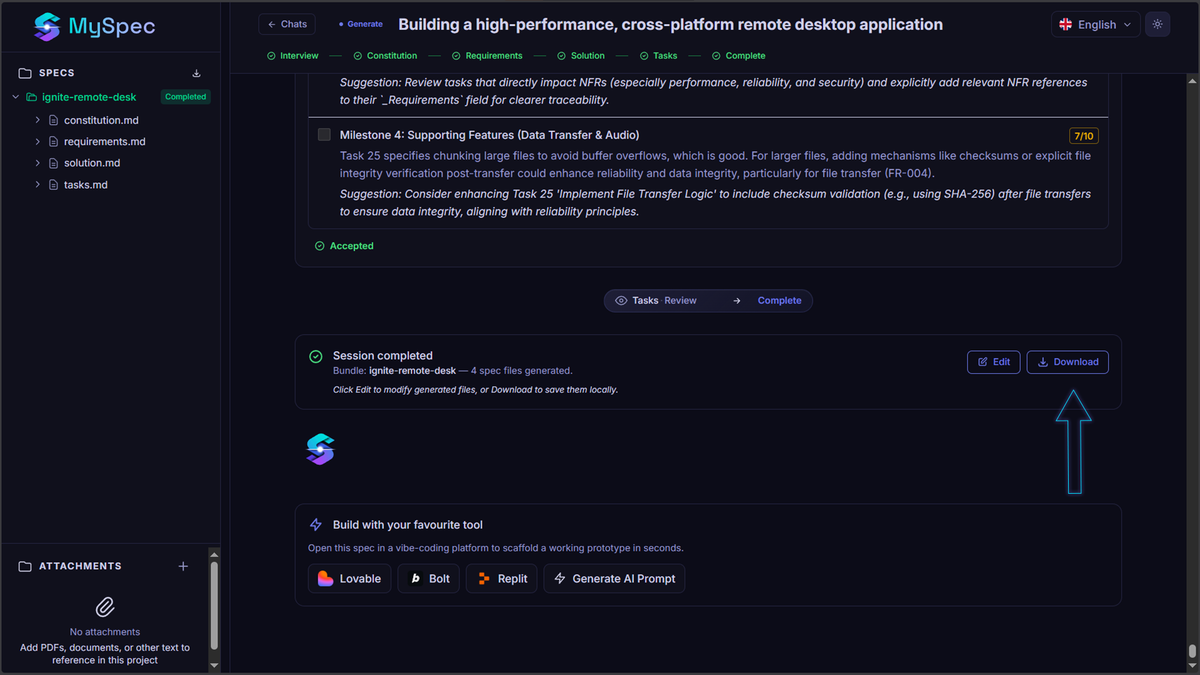Screen dimensions: 1200x675
Task: Click Build with your favourite tool heading
Action: [408, 524]
